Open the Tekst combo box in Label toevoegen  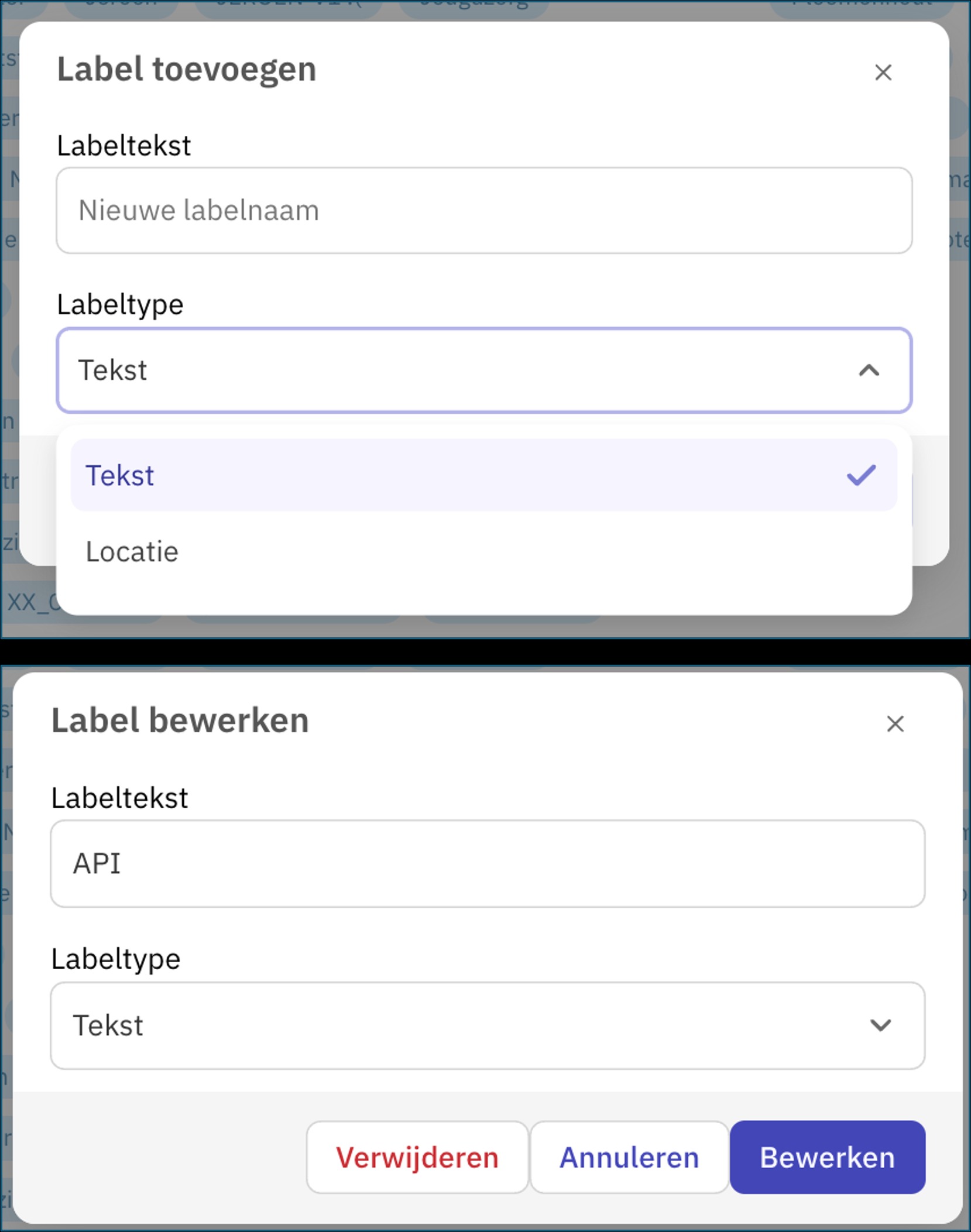[x=484, y=370]
